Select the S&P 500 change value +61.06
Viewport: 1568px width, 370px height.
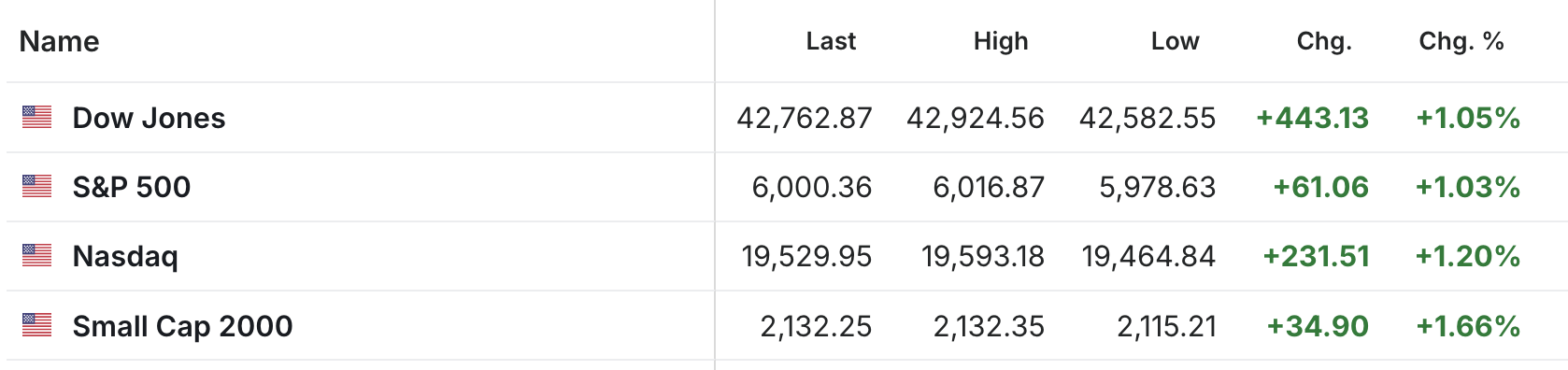[x=1321, y=187]
